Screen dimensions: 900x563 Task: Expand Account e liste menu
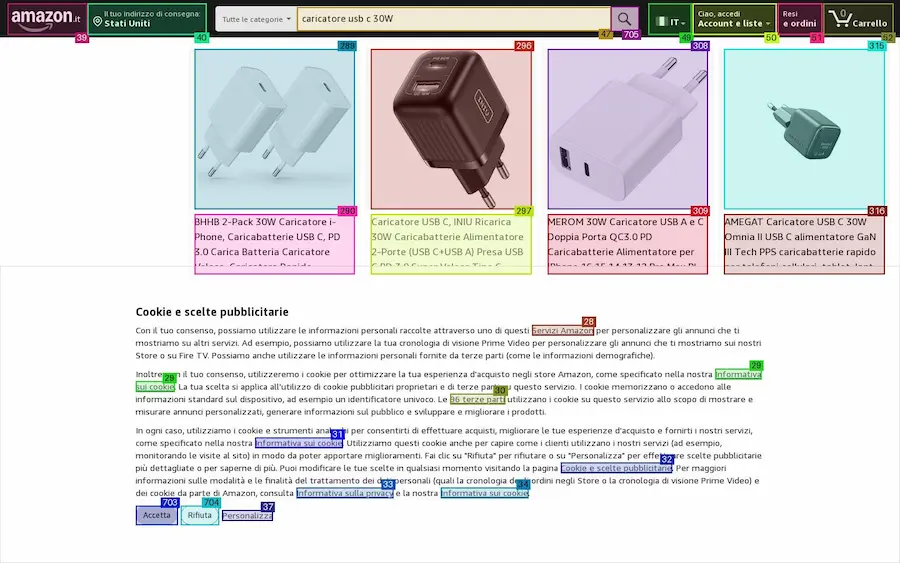734,19
